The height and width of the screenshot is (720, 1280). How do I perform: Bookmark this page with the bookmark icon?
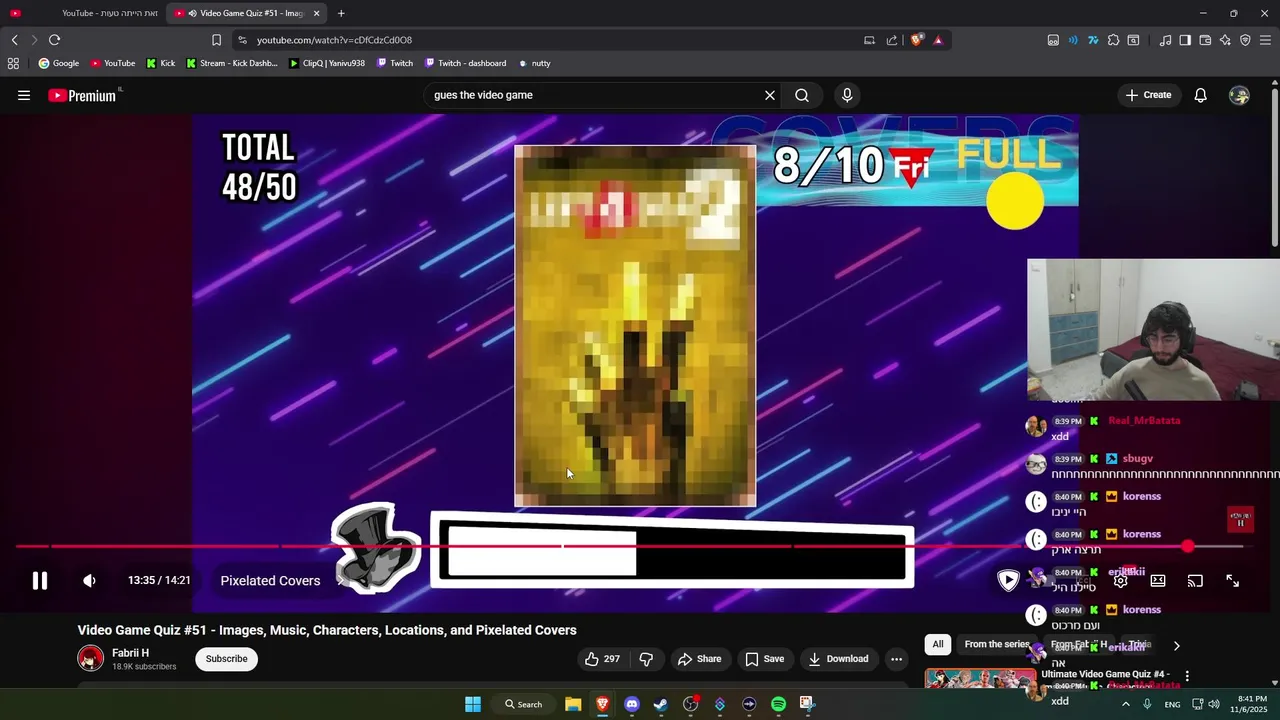click(216, 40)
